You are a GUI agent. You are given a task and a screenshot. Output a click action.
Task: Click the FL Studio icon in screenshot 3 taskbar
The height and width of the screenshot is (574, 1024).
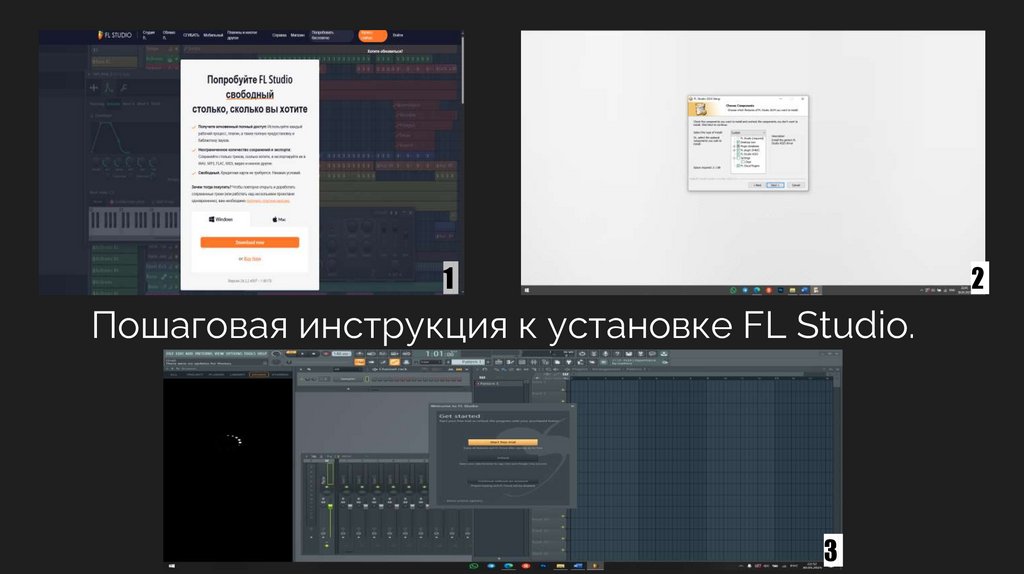[595, 566]
